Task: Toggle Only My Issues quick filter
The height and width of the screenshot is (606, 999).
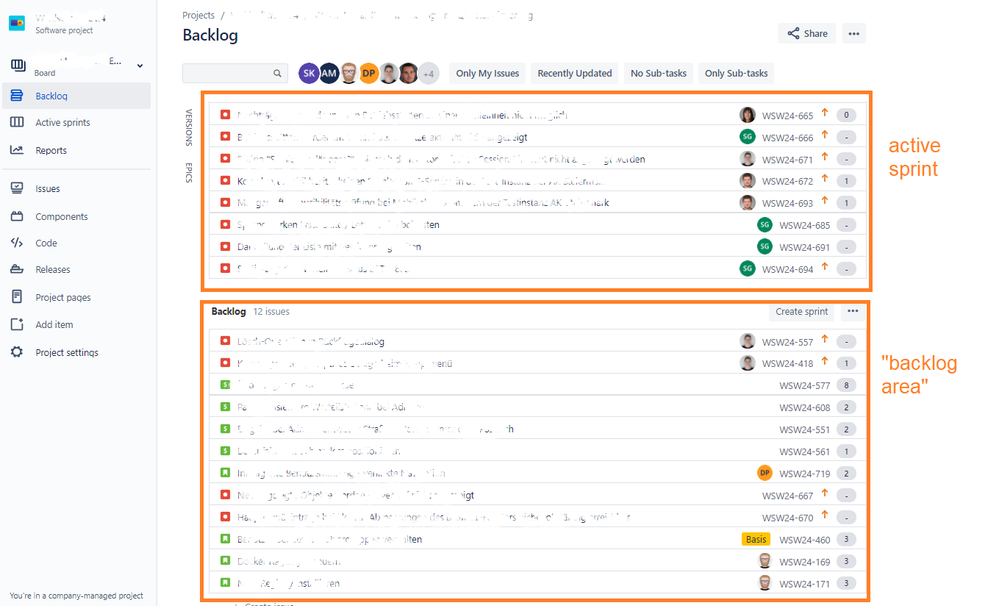Action: (487, 73)
